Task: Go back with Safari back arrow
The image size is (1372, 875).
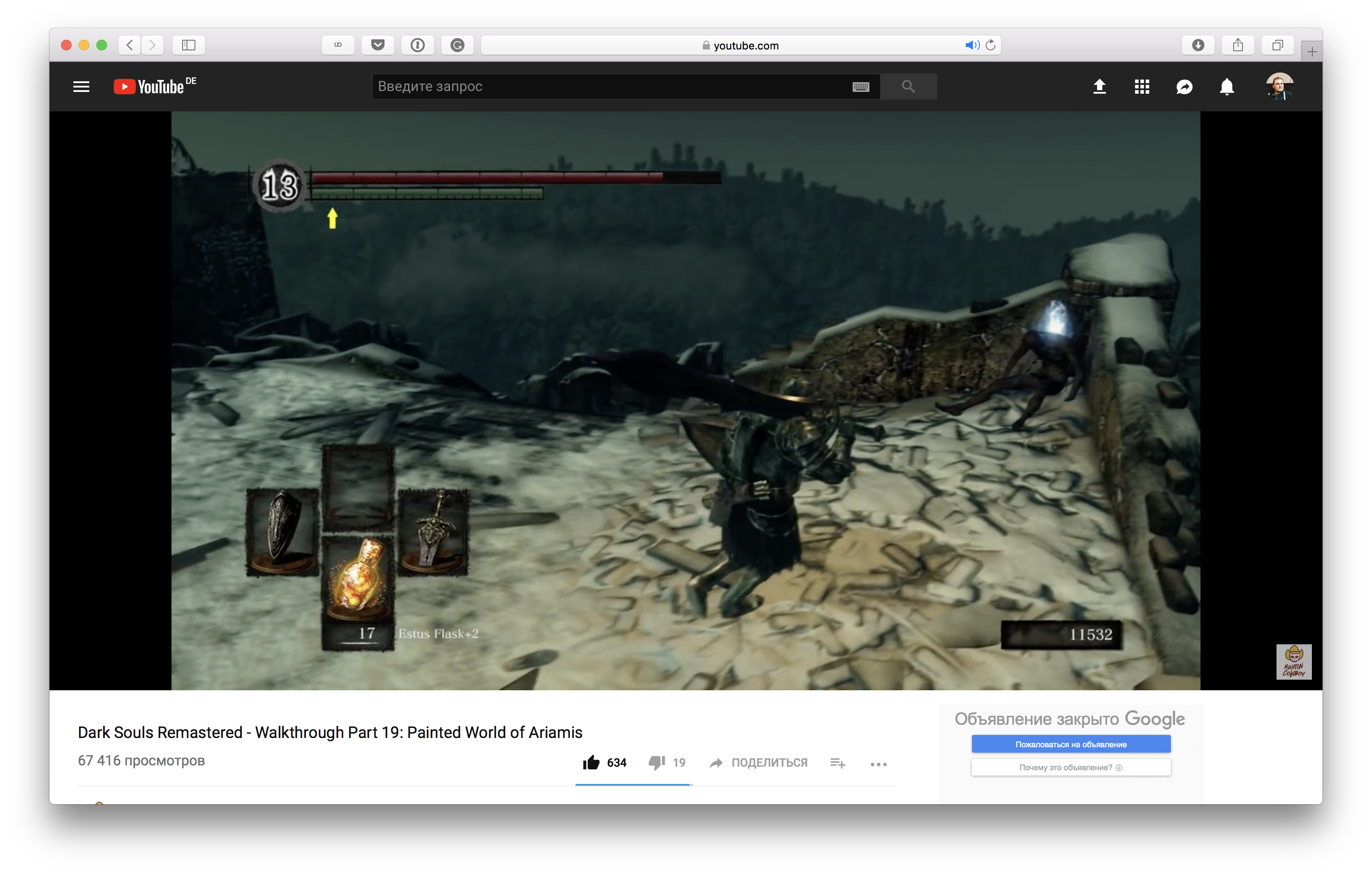Action: click(130, 45)
